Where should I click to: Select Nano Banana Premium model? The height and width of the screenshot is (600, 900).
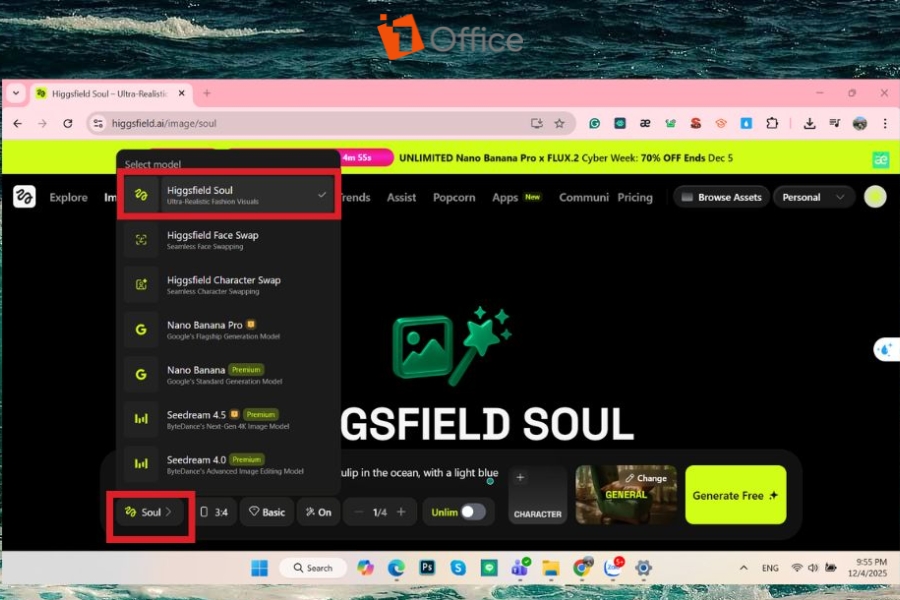228,374
